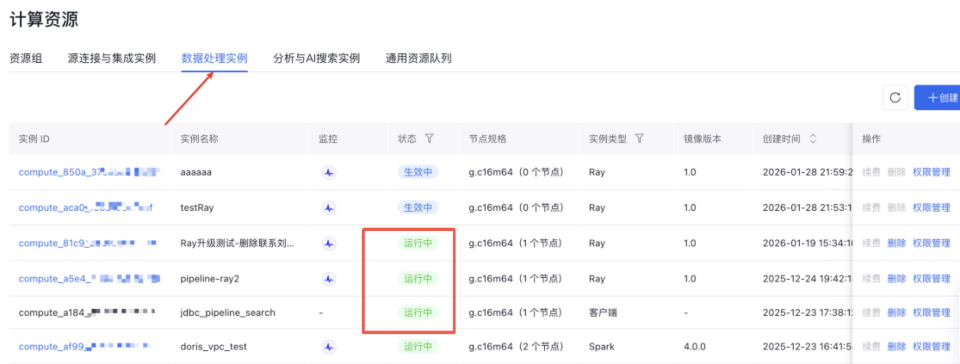This screenshot has height=364, width=960.
Task: Click instance name jdbc_pipeline_search
Action: pyautogui.click(x=228, y=313)
